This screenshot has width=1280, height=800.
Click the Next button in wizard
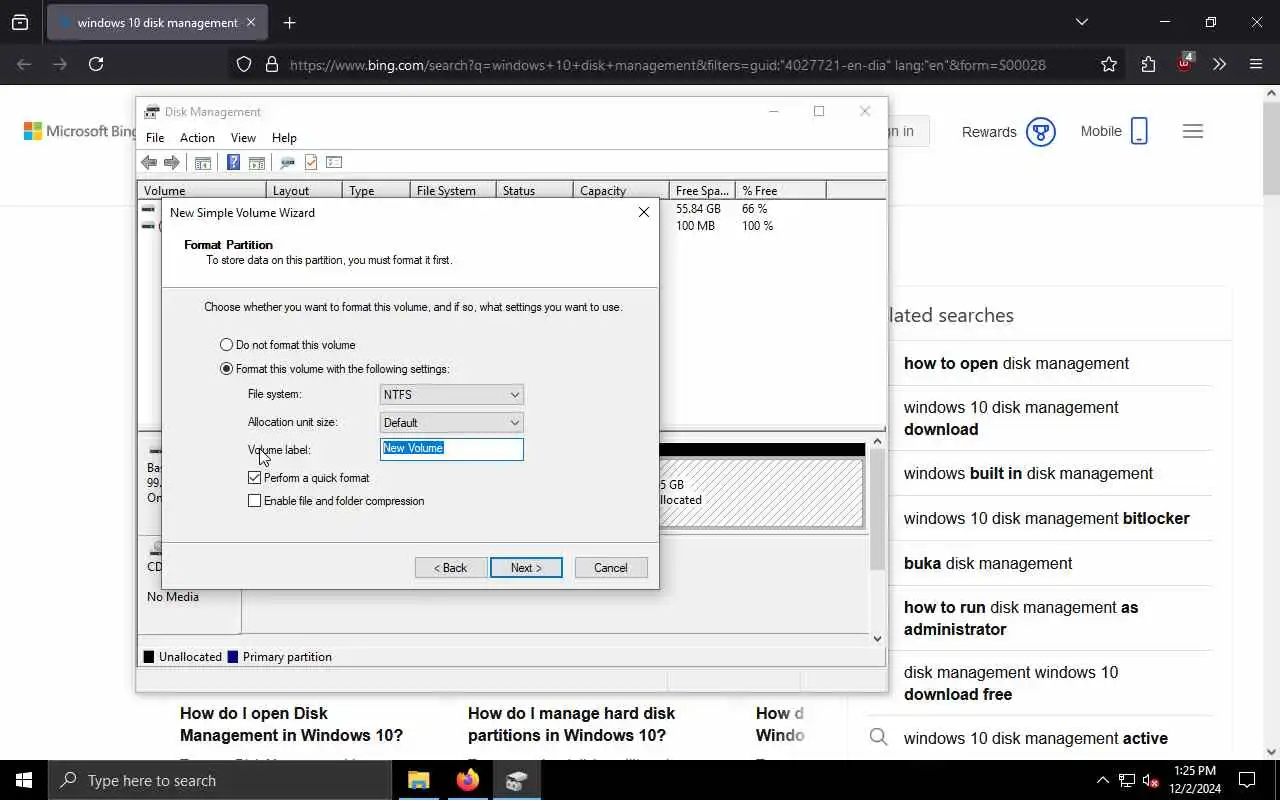(526, 568)
